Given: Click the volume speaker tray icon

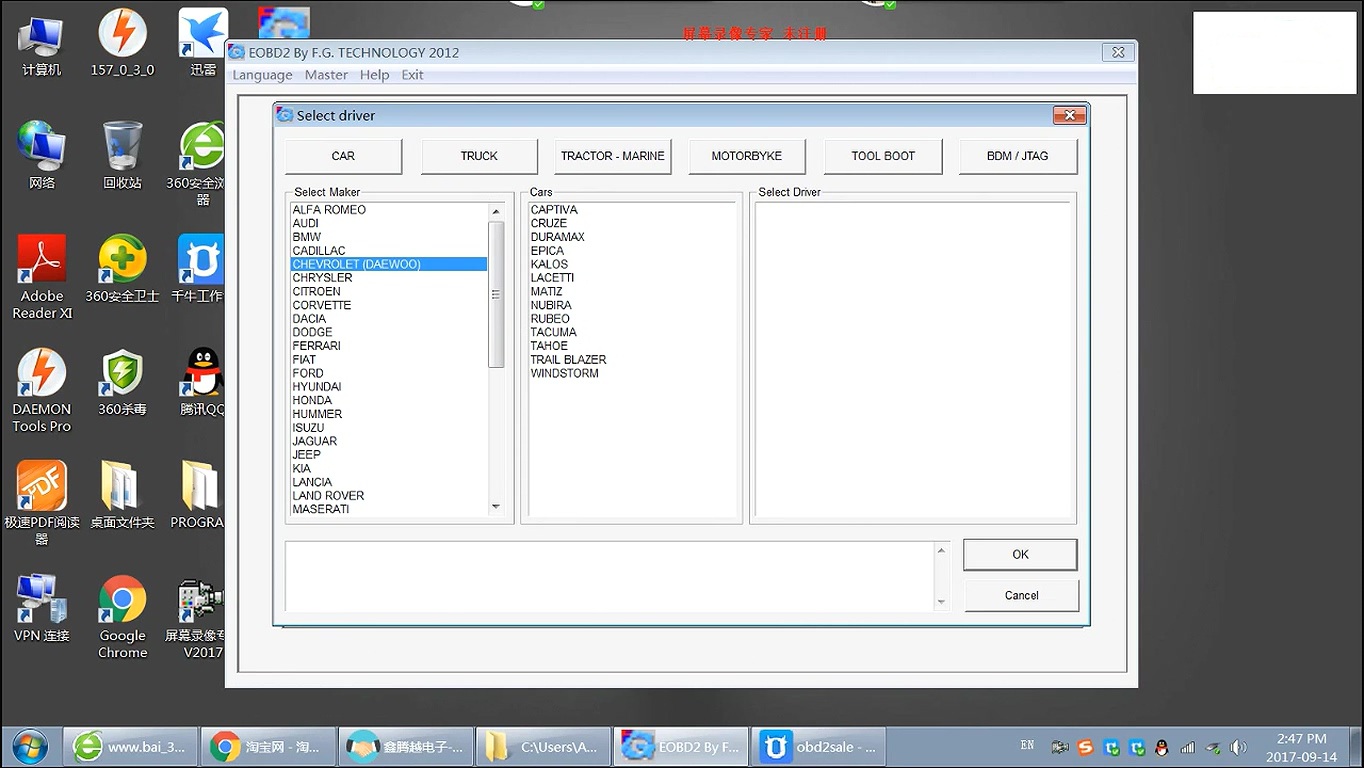Looking at the screenshot, I should 1238,747.
